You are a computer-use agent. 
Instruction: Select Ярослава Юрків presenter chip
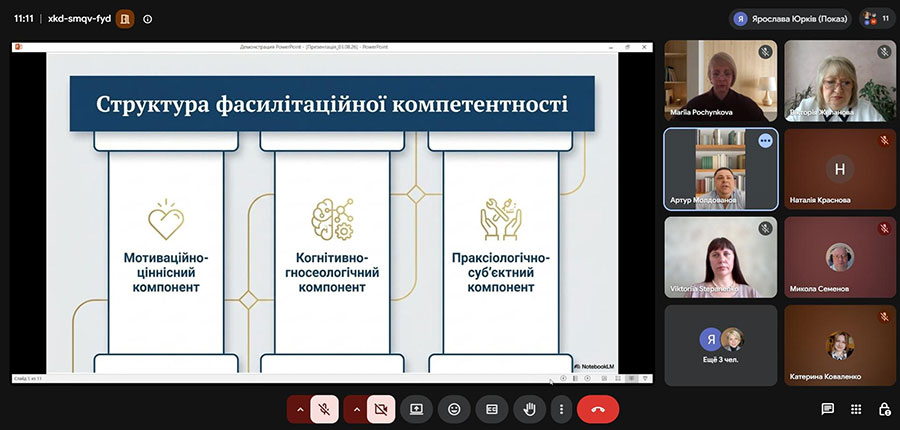coord(790,19)
